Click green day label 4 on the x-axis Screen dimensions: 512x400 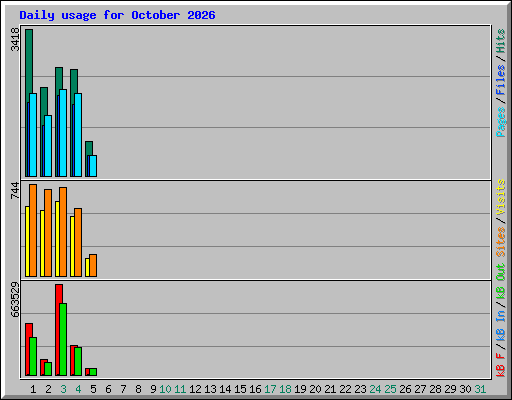[x=78, y=389]
